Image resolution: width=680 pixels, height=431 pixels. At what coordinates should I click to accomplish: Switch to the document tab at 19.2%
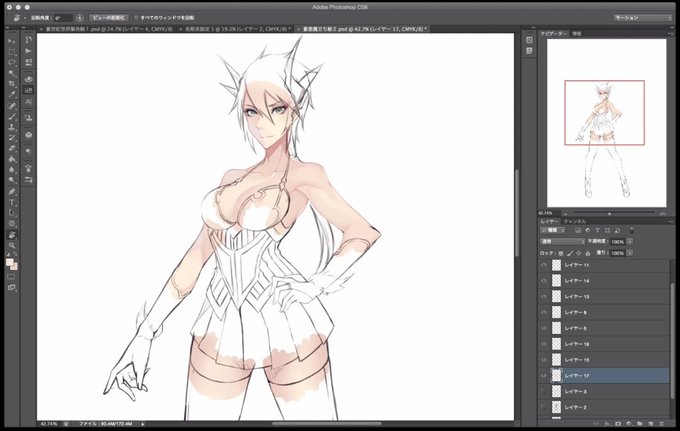[x=237, y=29]
